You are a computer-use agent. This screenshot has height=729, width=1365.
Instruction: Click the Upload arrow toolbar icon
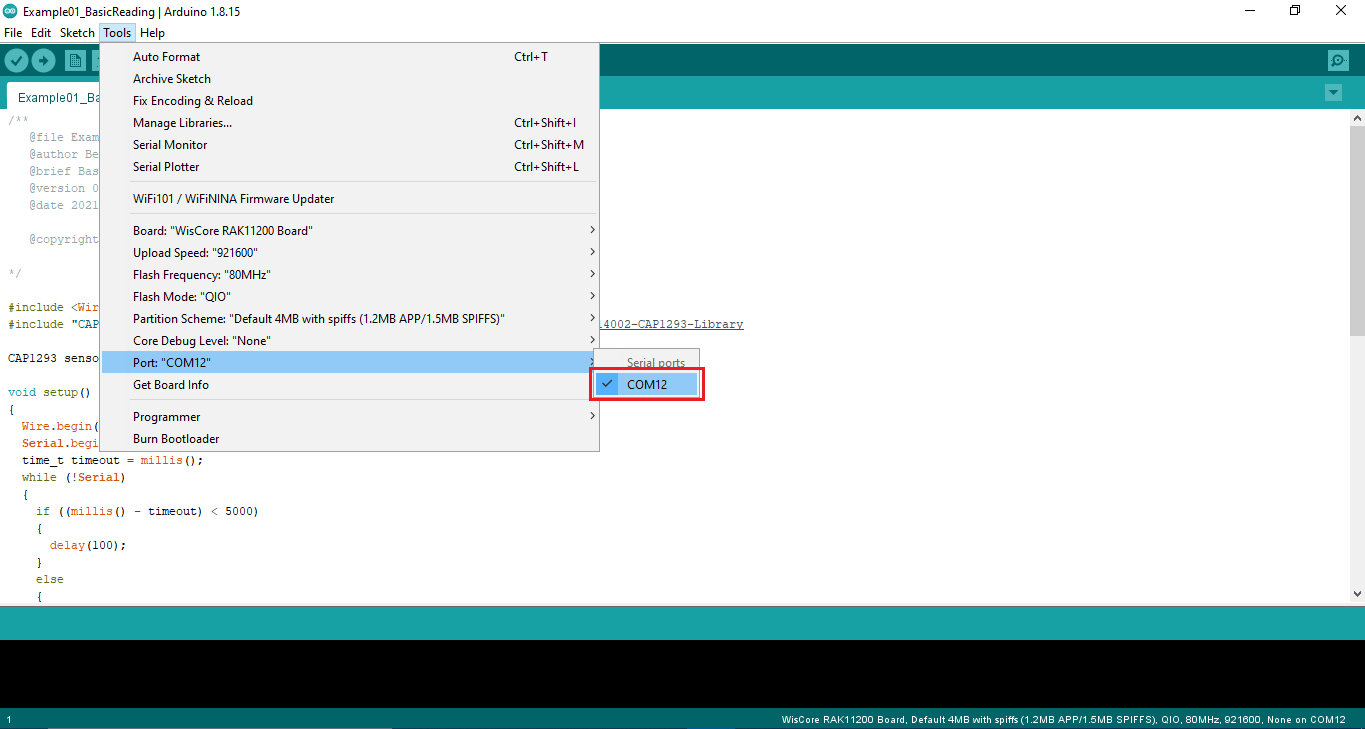tap(43, 61)
